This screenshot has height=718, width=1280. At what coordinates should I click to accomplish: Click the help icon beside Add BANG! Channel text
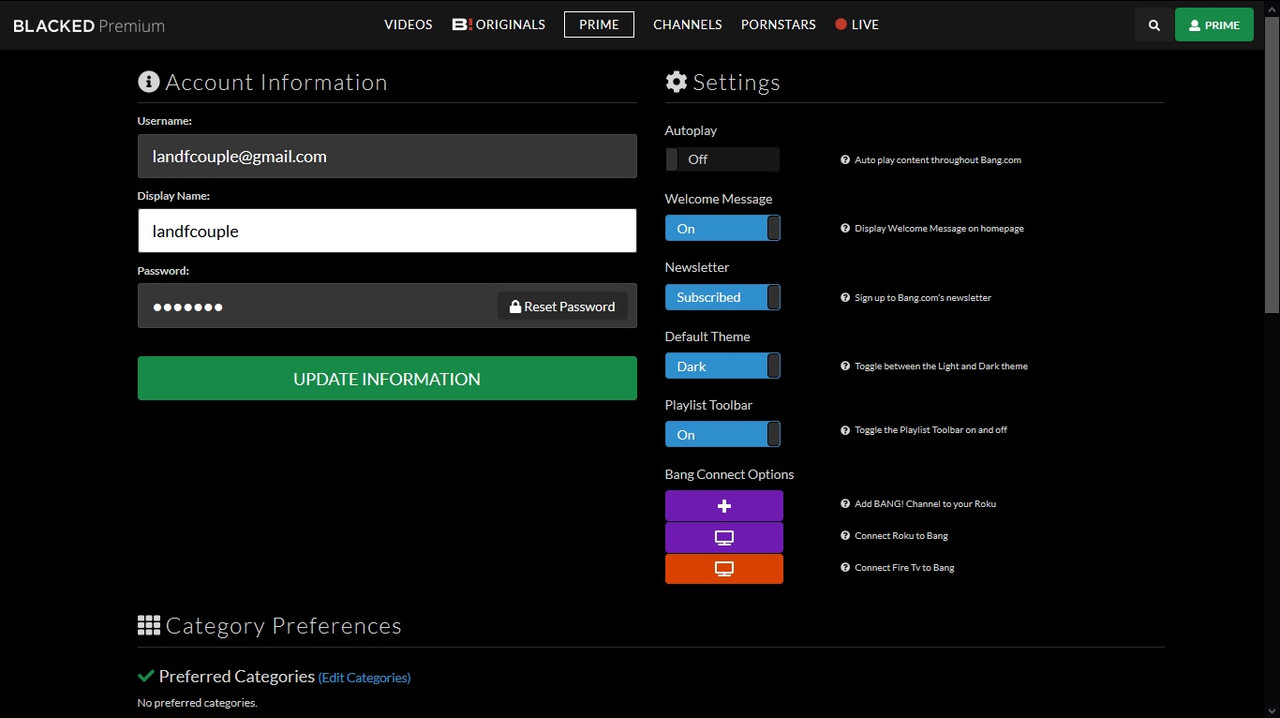(x=845, y=504)
